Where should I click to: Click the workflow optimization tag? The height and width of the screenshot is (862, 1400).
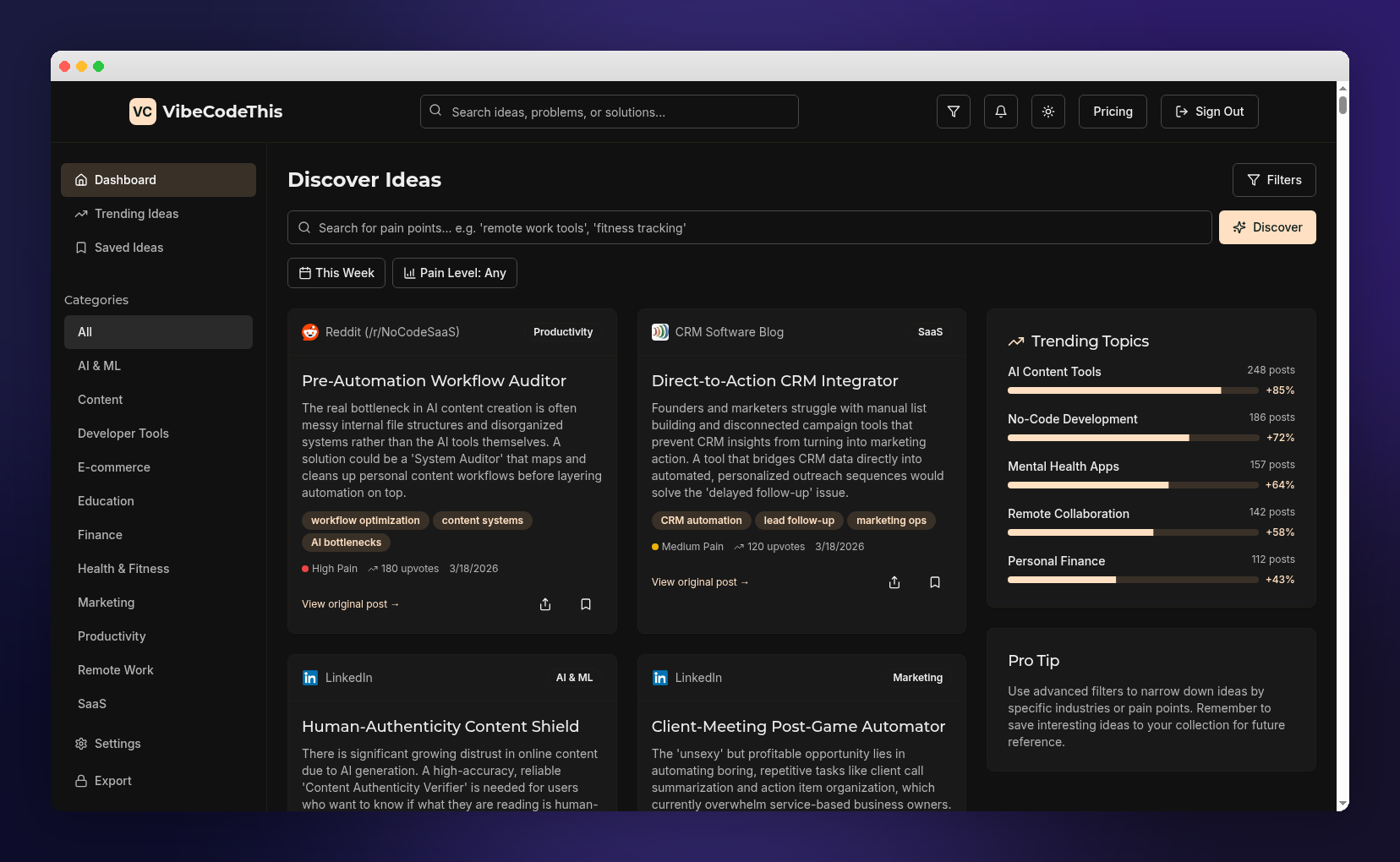[x=365, y=521]
